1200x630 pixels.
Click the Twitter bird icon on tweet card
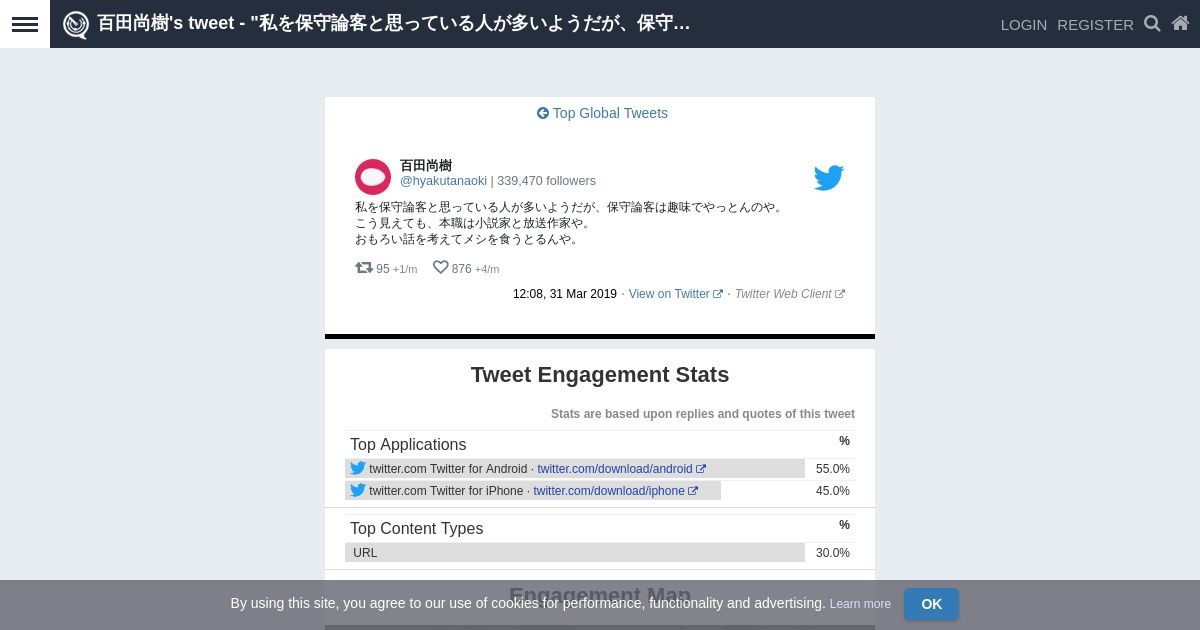829,178
